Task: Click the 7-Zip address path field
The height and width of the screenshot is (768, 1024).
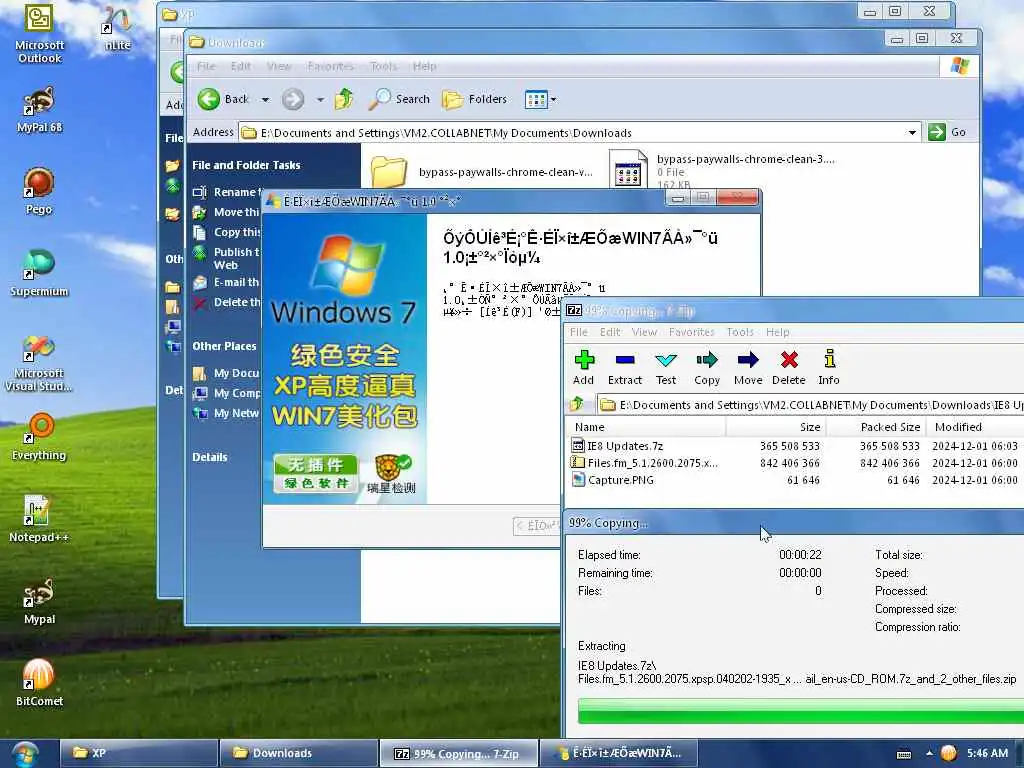Action: (x=810, y=405)
